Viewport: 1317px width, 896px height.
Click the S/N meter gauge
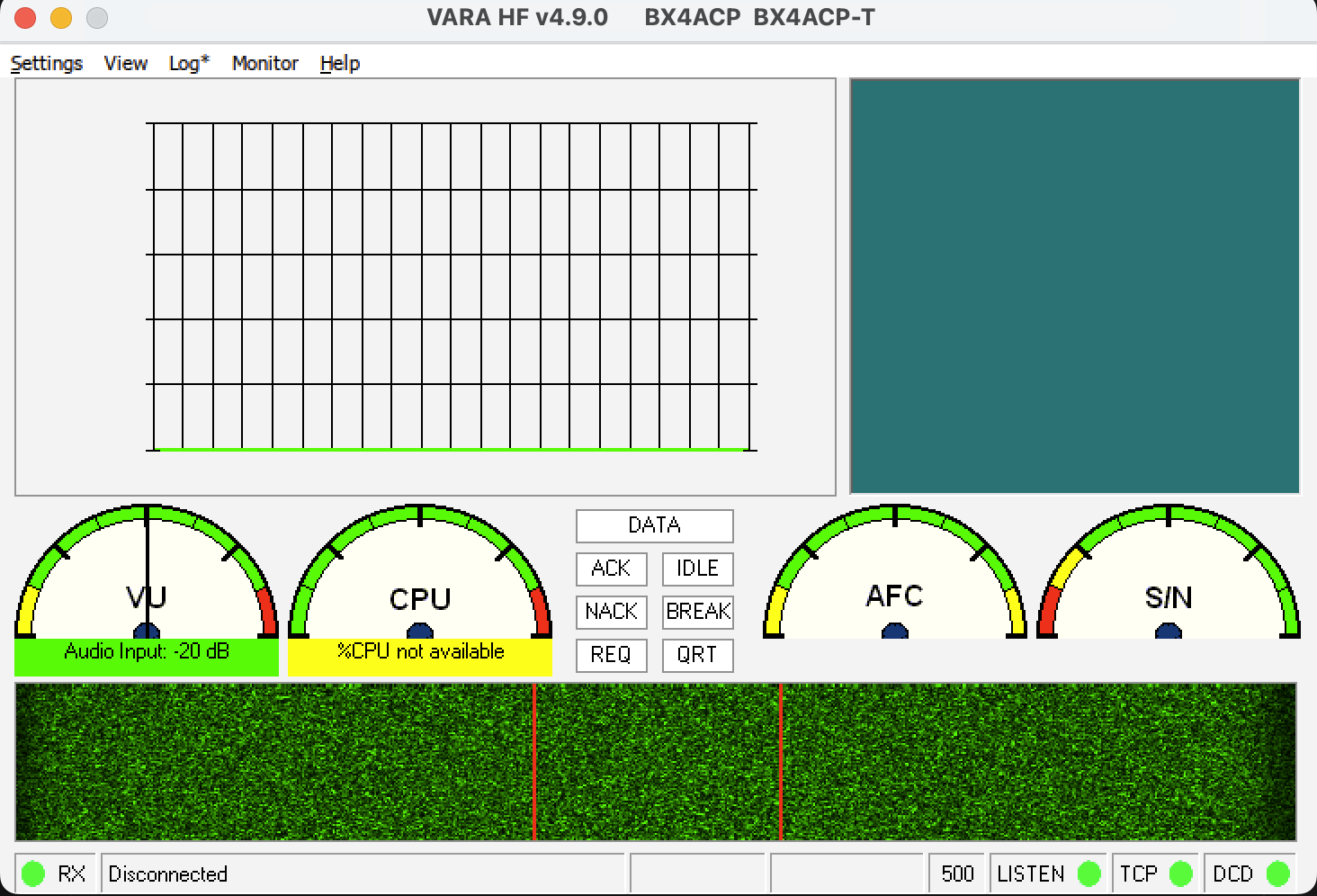1168,576
